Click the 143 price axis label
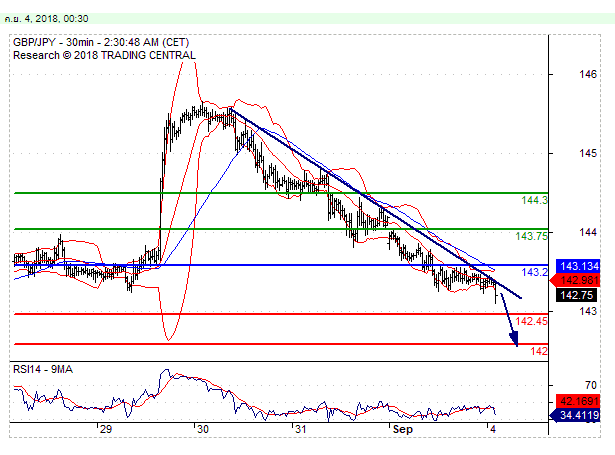 [588, 311]
